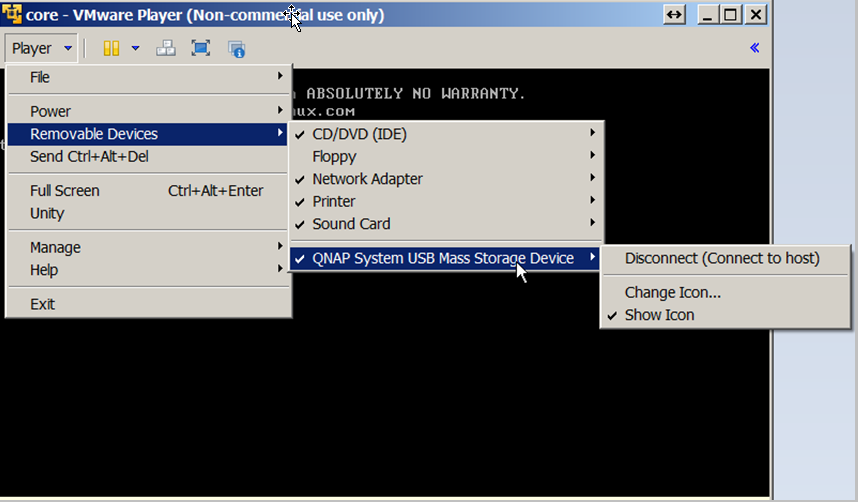Open the dropdown arrow next to pause icon

[x=135, y=48]
